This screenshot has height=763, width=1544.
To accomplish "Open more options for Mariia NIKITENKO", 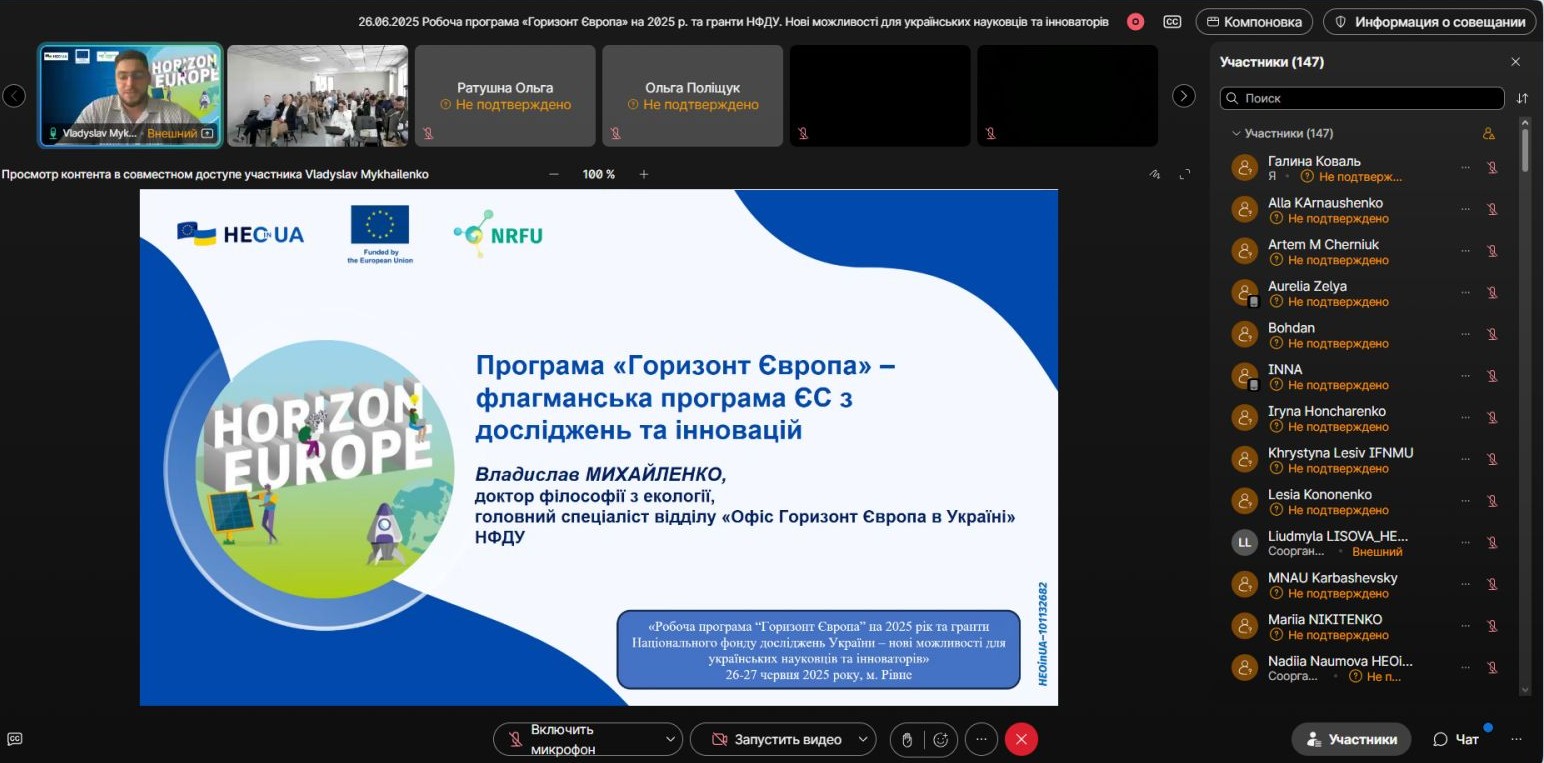I will 1466,626.
